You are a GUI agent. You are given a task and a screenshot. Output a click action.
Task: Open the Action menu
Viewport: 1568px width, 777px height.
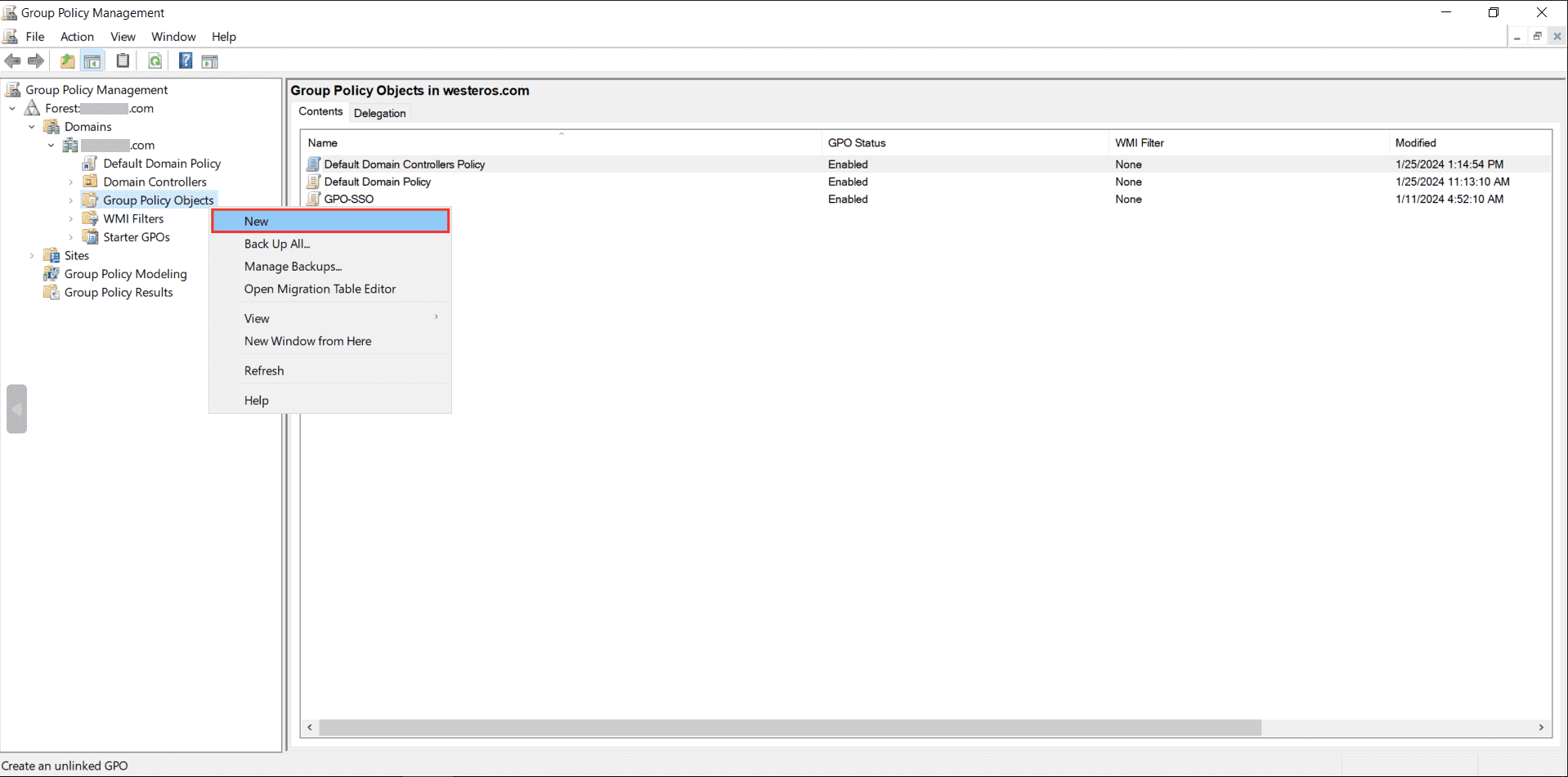click(77, 36)
